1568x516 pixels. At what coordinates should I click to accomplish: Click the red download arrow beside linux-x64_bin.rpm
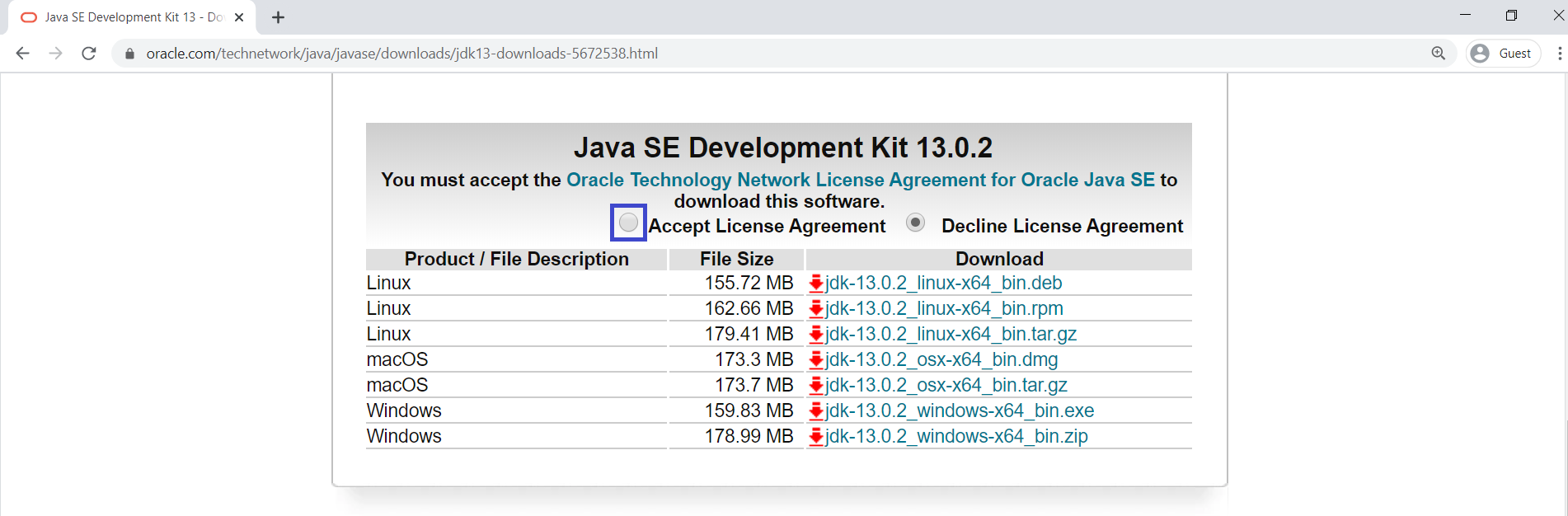pyautogui.click(x=816, y=309)
